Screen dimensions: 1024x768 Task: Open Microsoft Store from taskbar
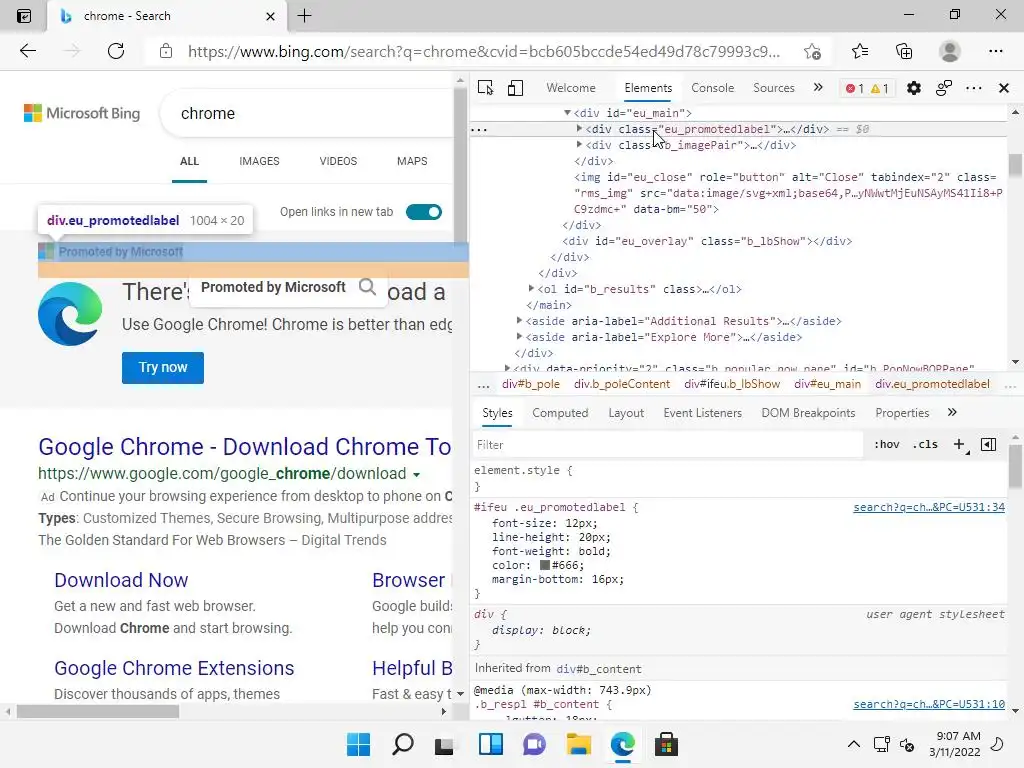666,744
